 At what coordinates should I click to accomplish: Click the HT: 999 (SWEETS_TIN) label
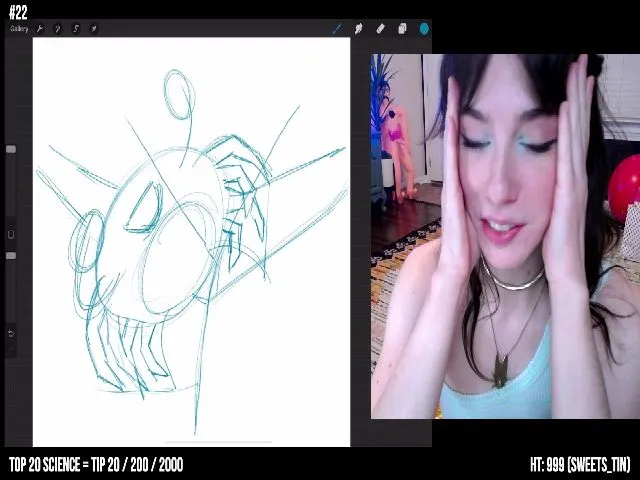coord(580,465)
